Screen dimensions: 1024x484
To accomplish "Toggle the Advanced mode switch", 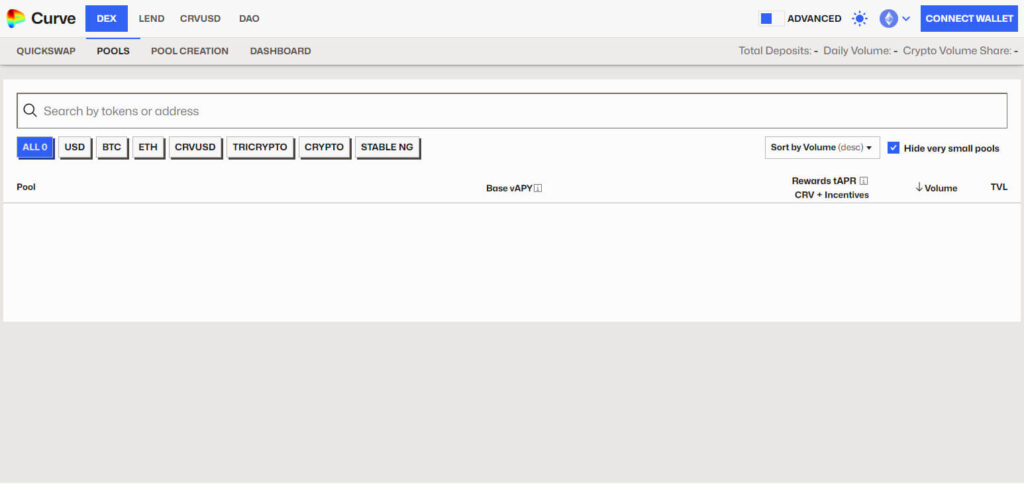I will 771,18.
